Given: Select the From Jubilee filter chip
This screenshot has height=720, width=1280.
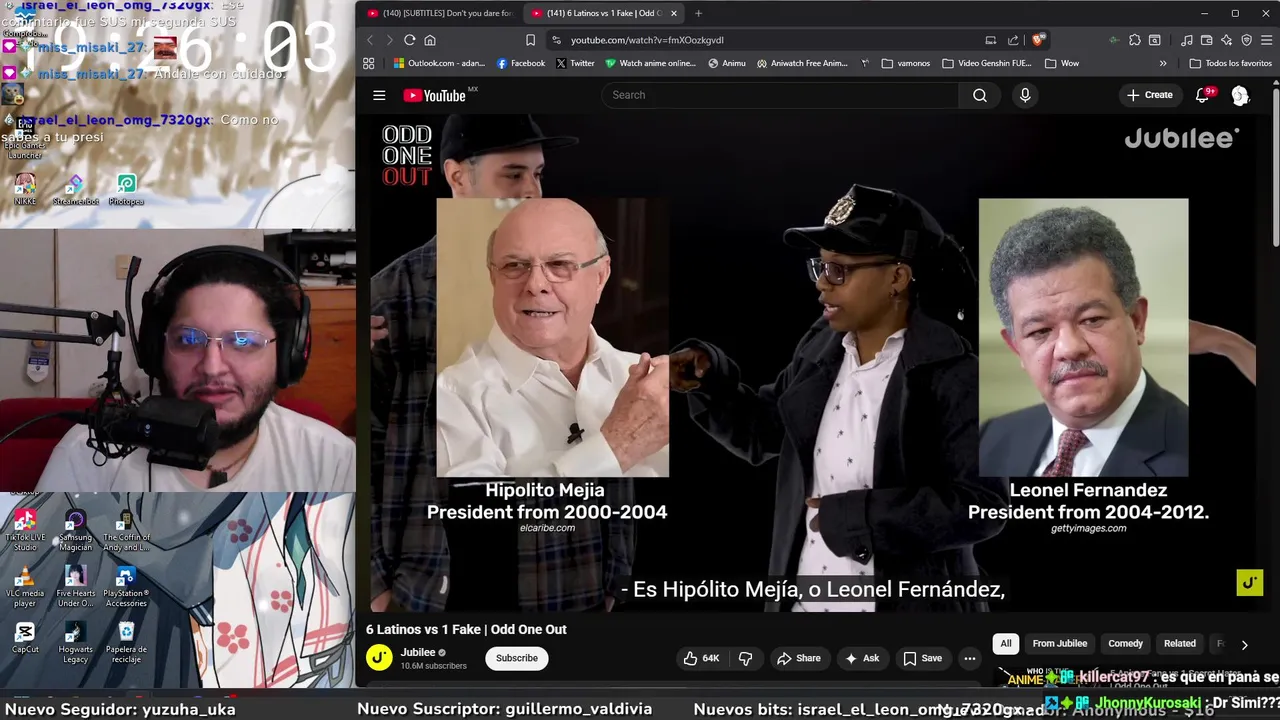Looking at the screenshot, I should click(x=1059, y=643).
